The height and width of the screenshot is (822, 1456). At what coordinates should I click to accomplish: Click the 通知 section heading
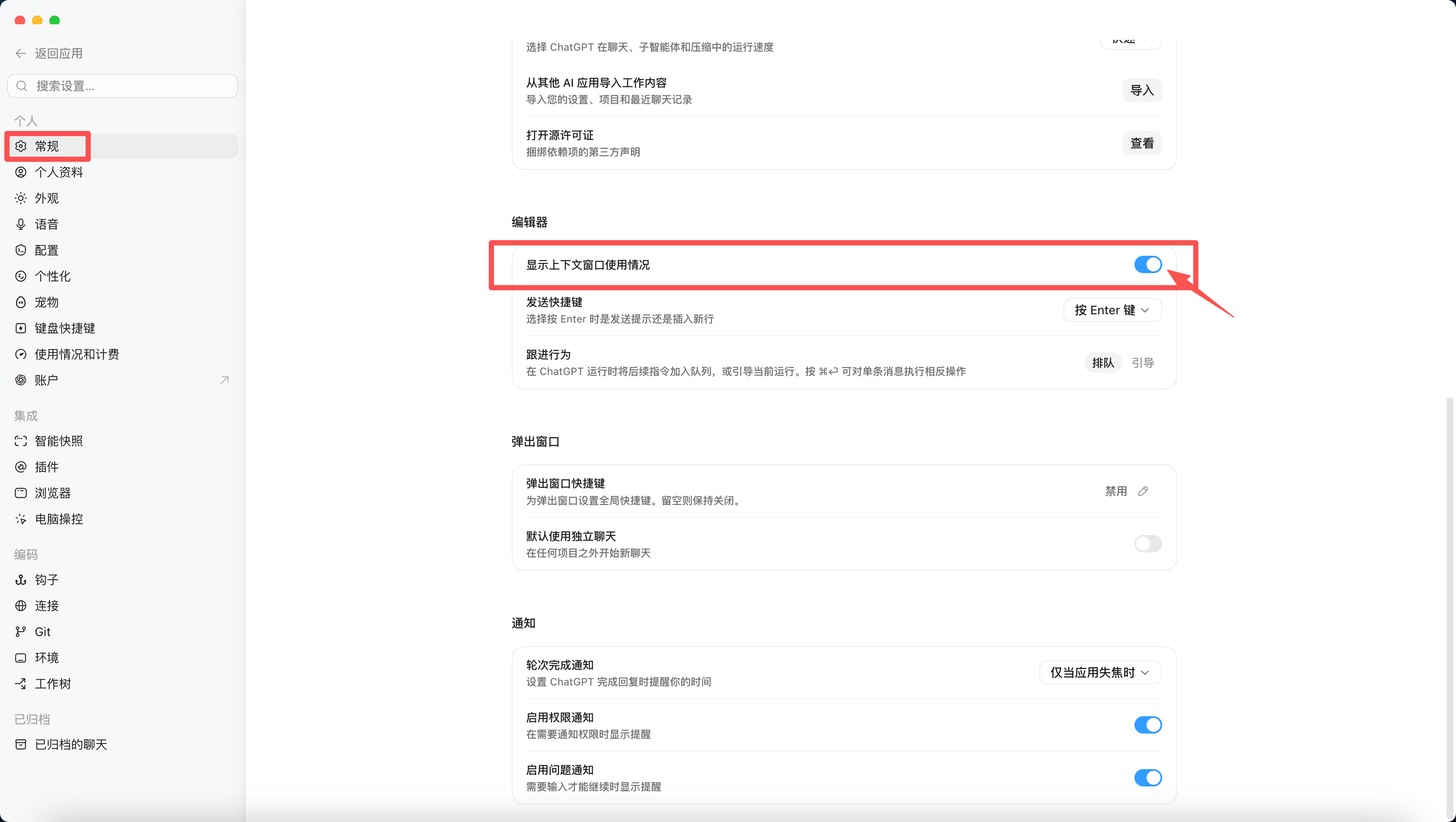pos(523,623)
